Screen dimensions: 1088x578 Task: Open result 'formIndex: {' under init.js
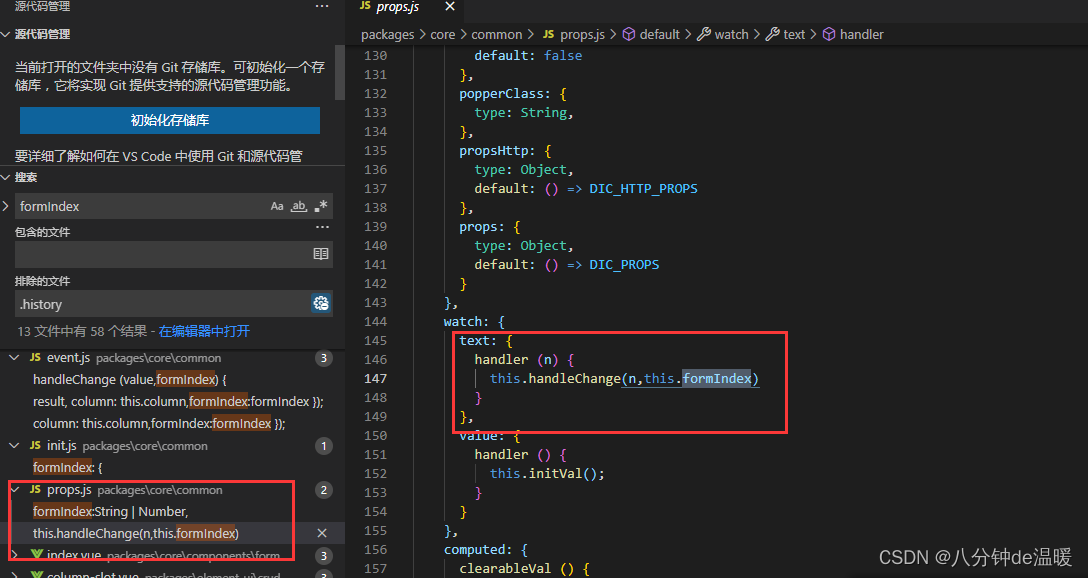click(x=67, y=468)
